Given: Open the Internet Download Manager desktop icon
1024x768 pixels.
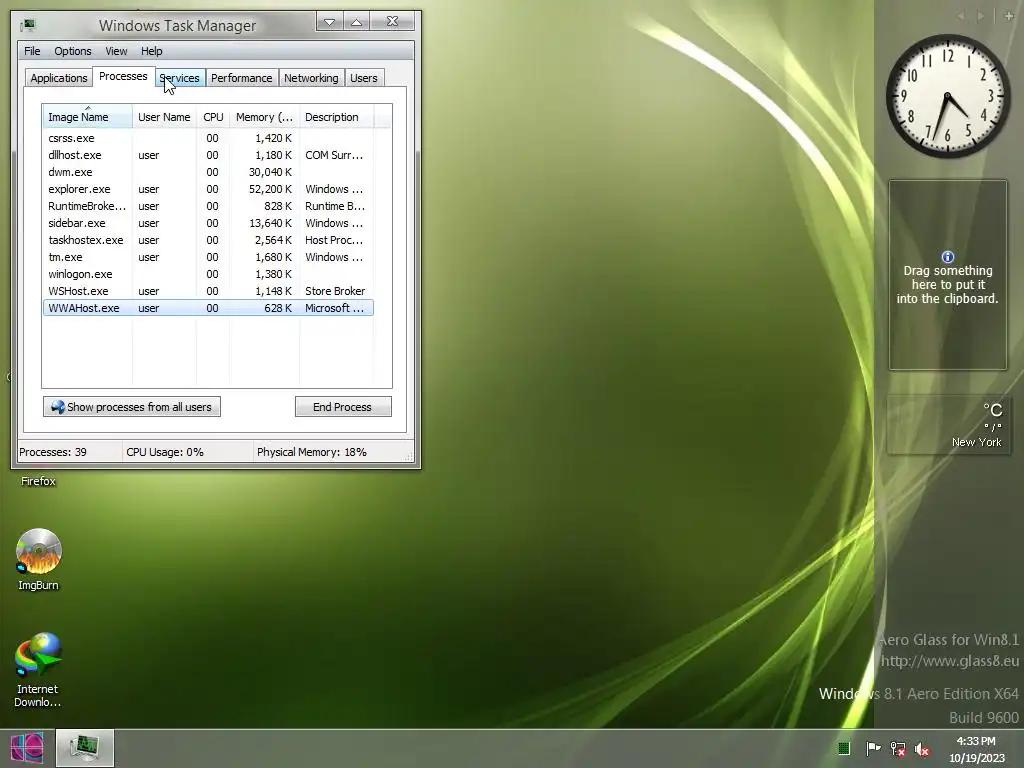Looking at the screenshot, I should point(38,670).
